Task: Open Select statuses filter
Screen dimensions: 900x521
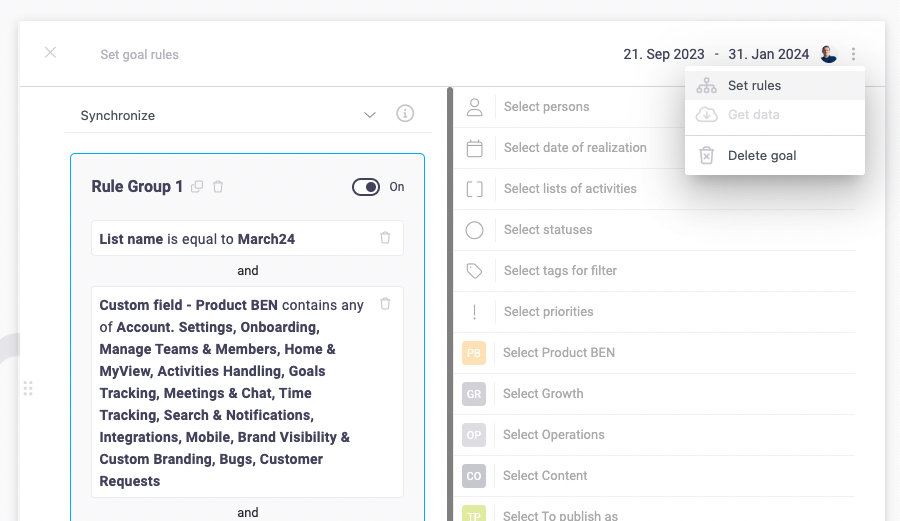Action: pos(548,230)
